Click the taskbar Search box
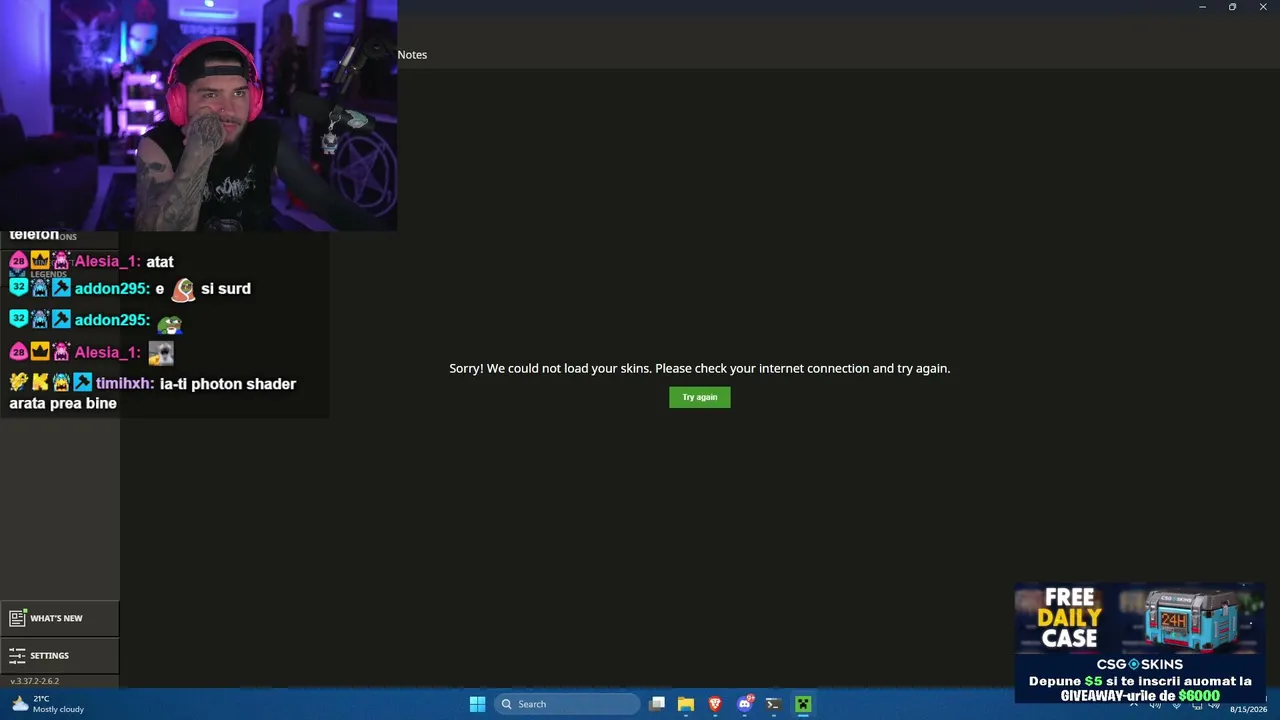The image size is (1280, 720). (567, 704)
